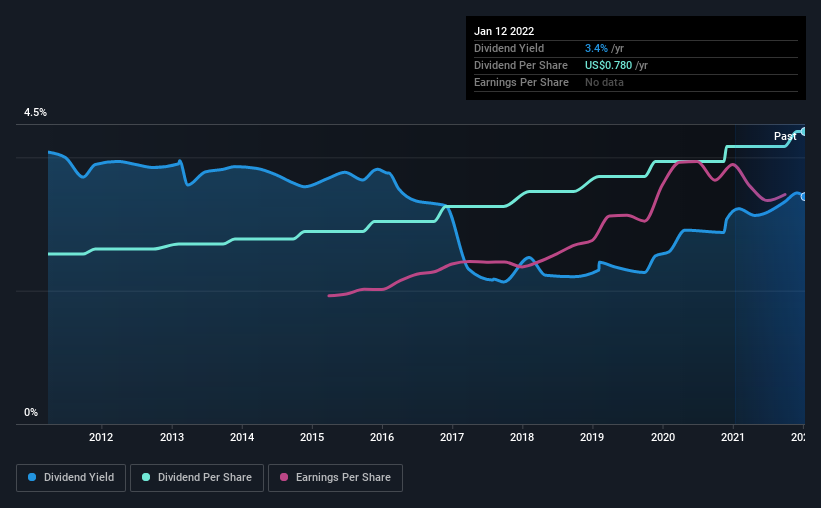Select the 2020 axis label
Screen dimensions: 821x508
tap(663, 437)
